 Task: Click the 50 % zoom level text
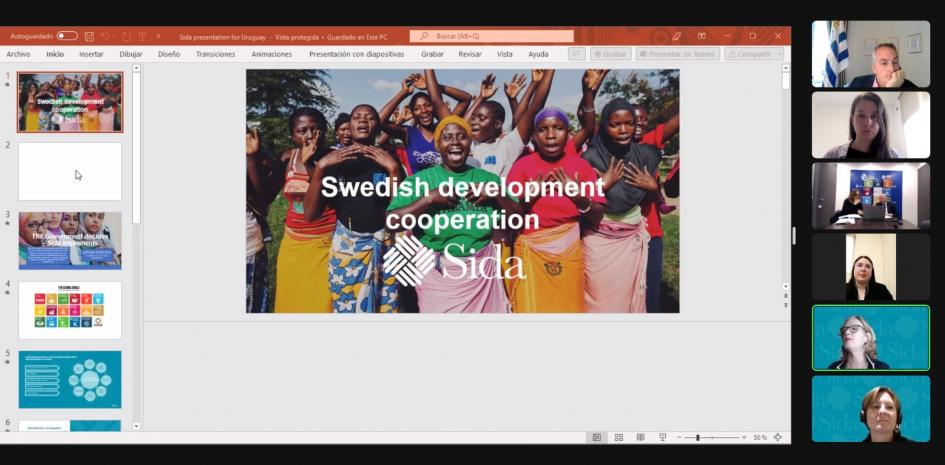pyautogui.click(x=760, y=437)
